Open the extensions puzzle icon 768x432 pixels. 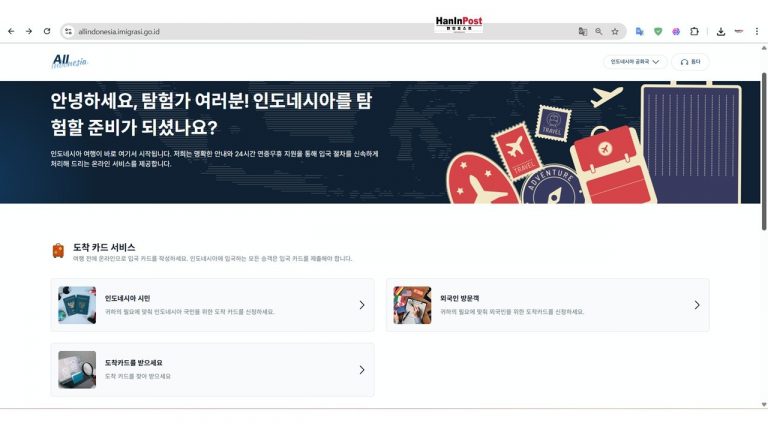[694, 31]
